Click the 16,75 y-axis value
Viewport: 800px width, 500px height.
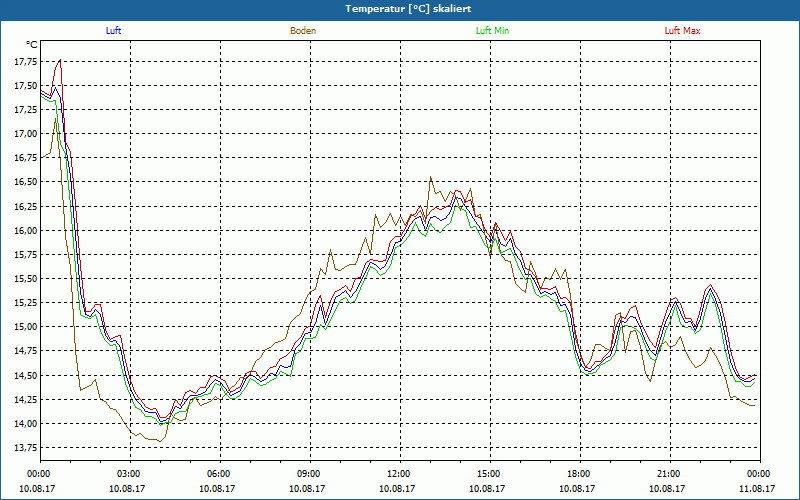[26, 158]
